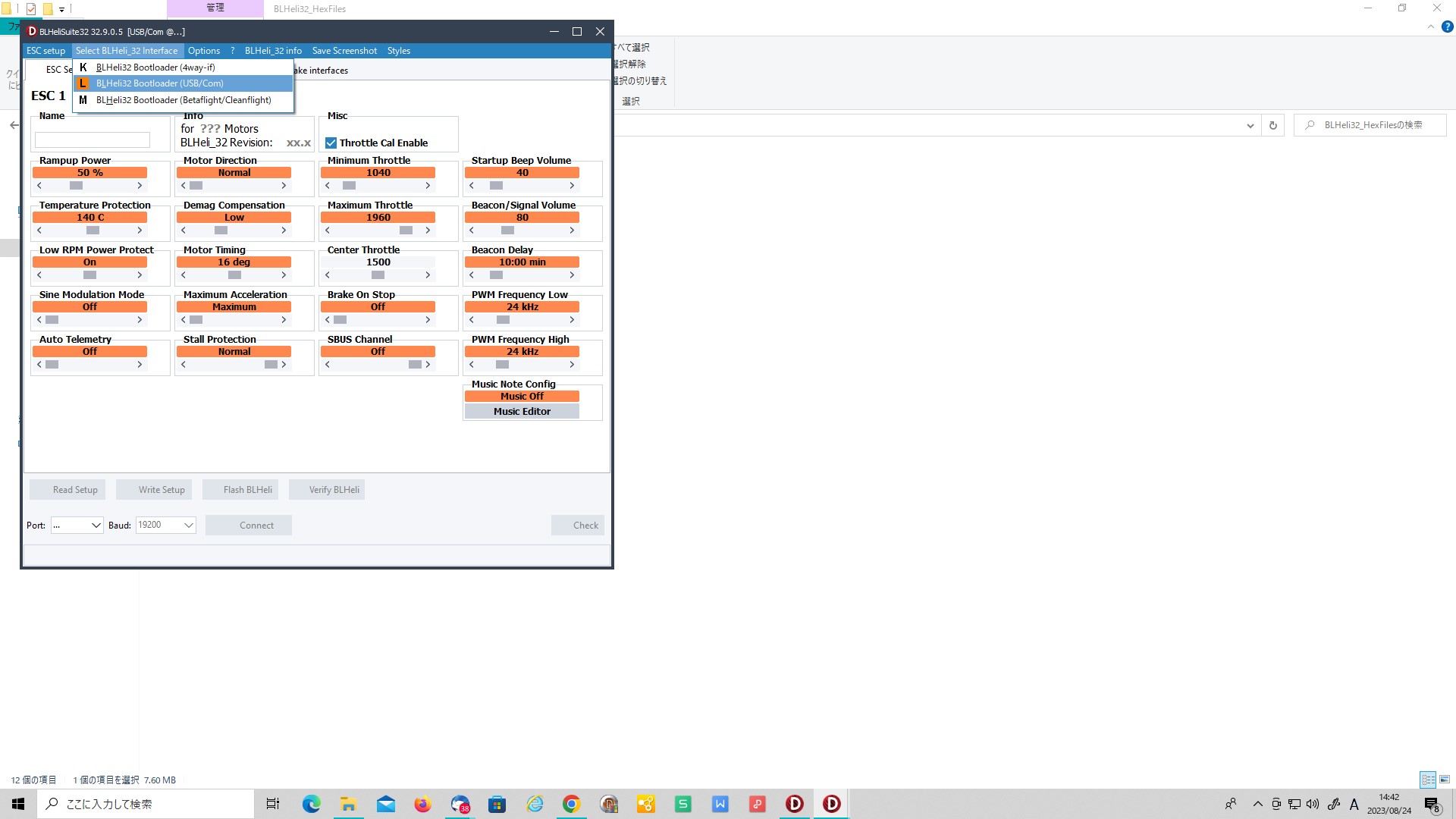This screenshot has width=1456, height=819.
Task: Increase Maximum Acceleration with right arrow
Action: [284, 320]
